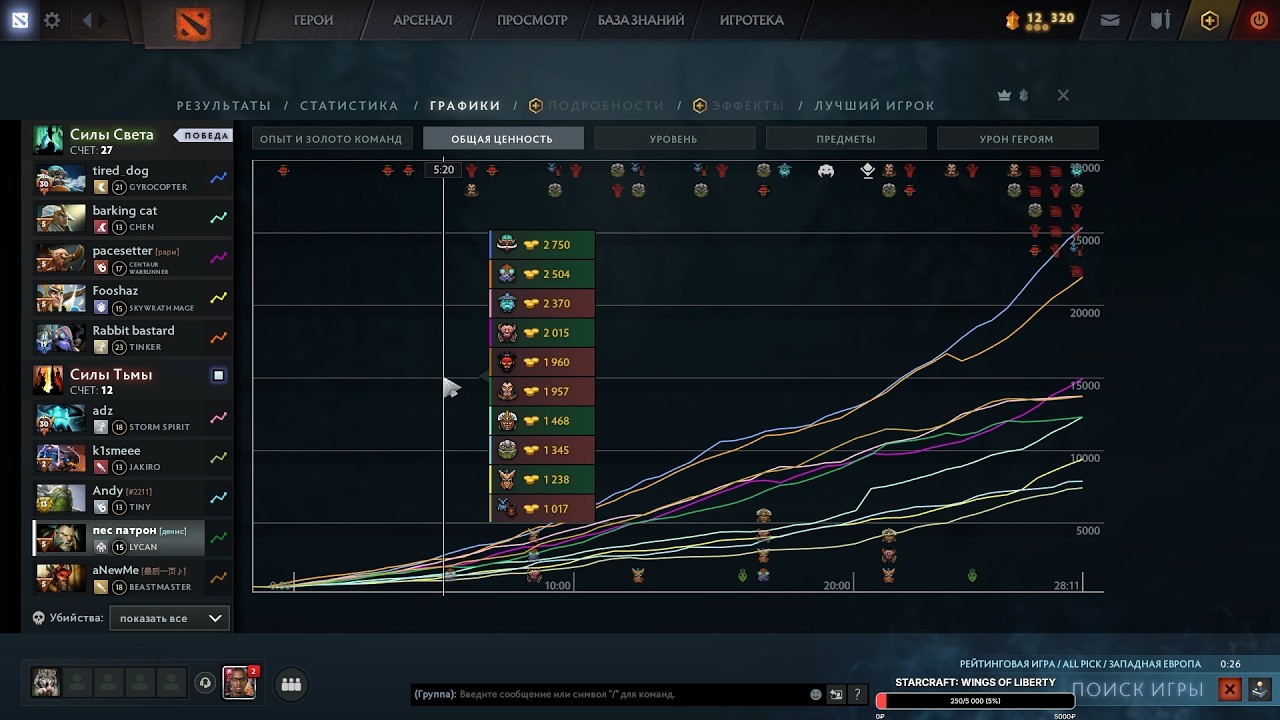Toggle graph line for barking cat
The image size is (1280, 720).
218,218
